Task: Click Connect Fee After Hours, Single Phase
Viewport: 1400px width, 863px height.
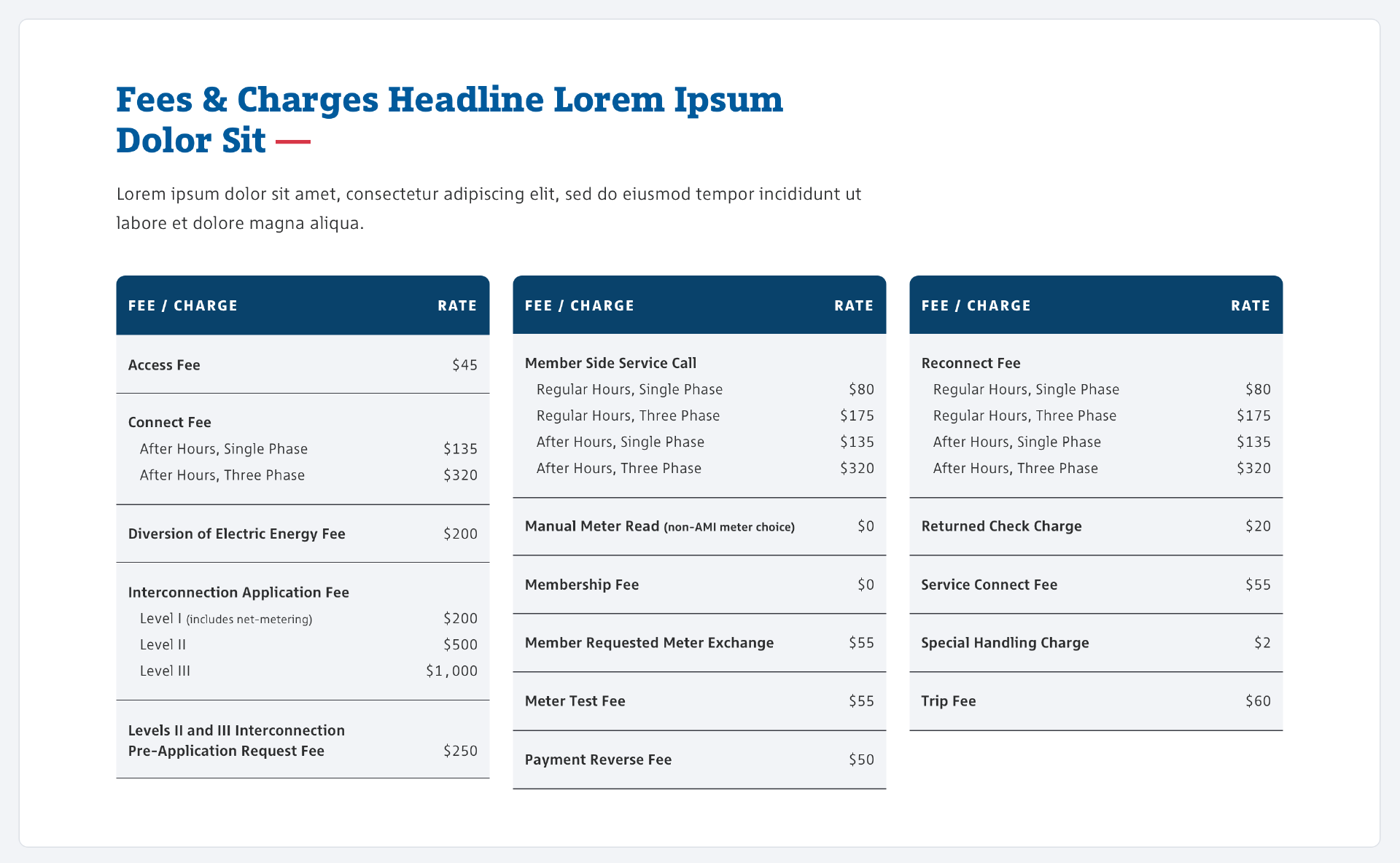Action: 224,448
